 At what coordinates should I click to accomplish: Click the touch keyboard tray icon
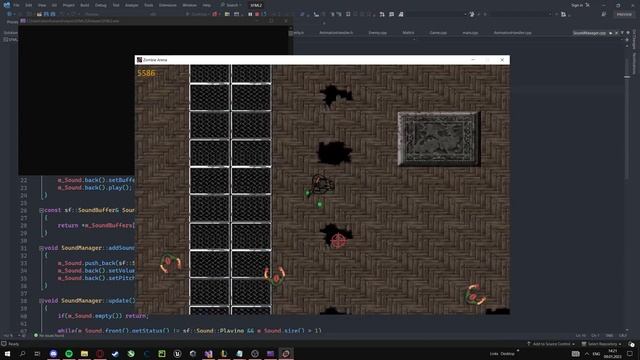click(576, 353)
